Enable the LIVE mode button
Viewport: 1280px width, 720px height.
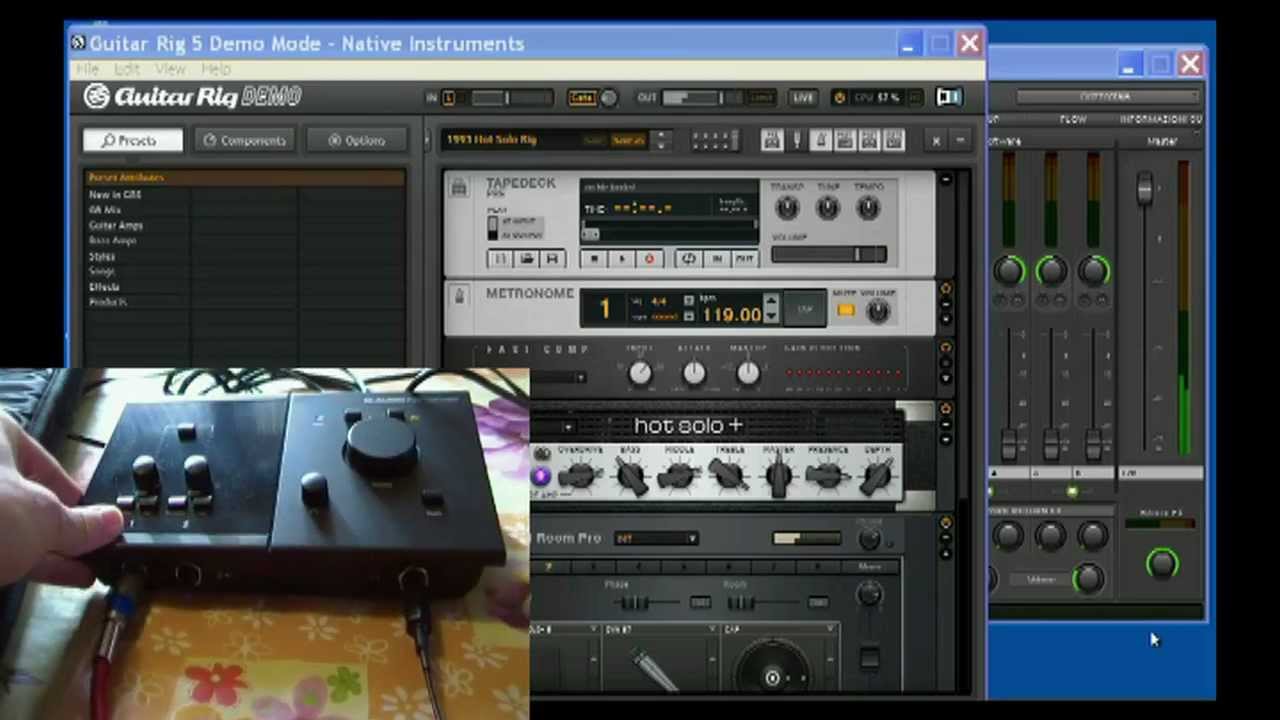pyautogui.click(x=803, y=98)
